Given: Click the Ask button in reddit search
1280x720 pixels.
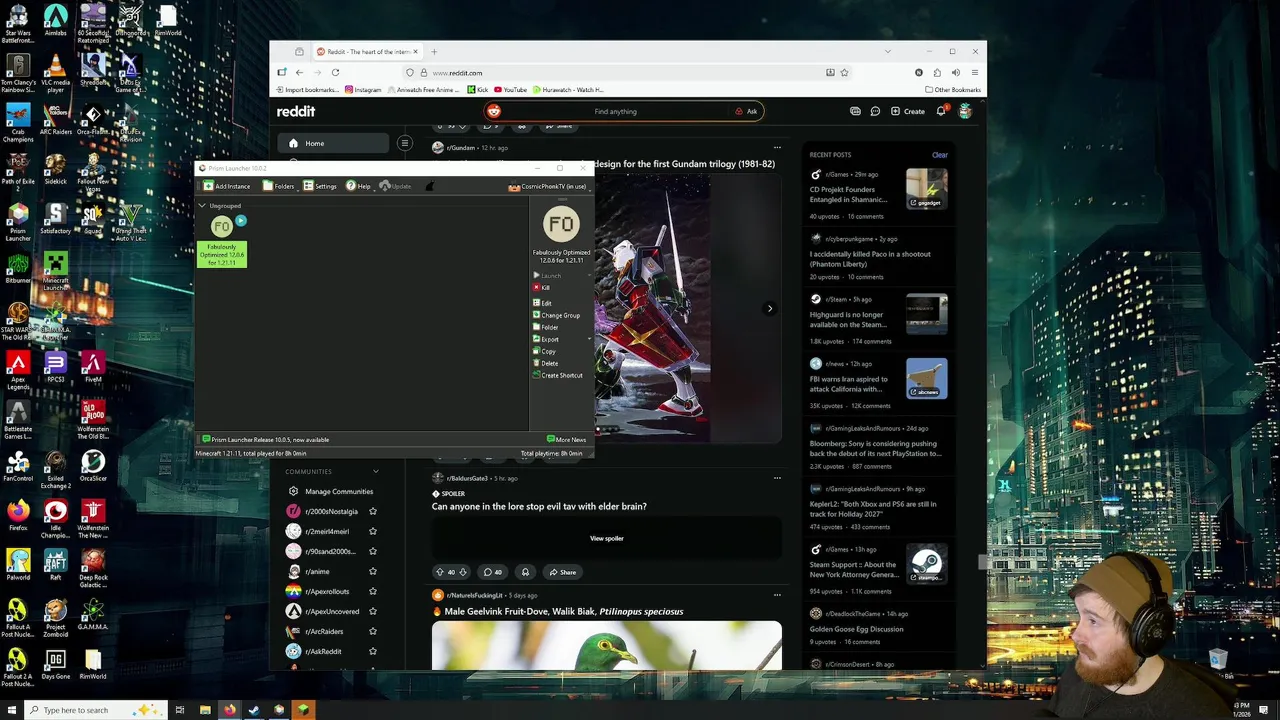Looking at the screenshot, I should pos(746,111).
